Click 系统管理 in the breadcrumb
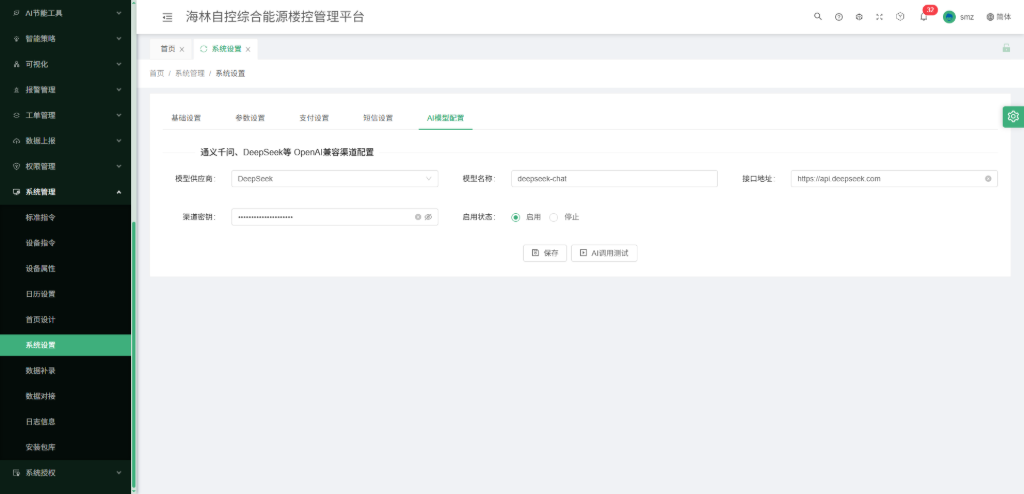This screenshot has height=494, width=1024. point(189,74)
